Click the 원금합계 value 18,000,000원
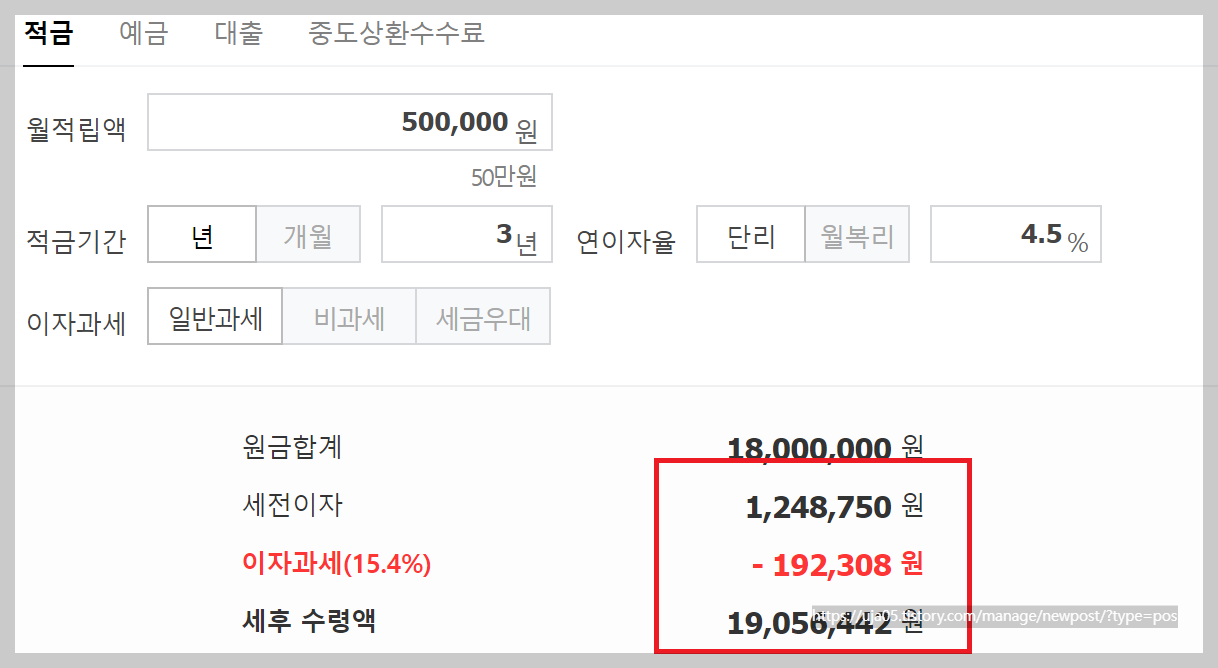The height and width of the screenshot is (668, 1218). pos(808,448)
